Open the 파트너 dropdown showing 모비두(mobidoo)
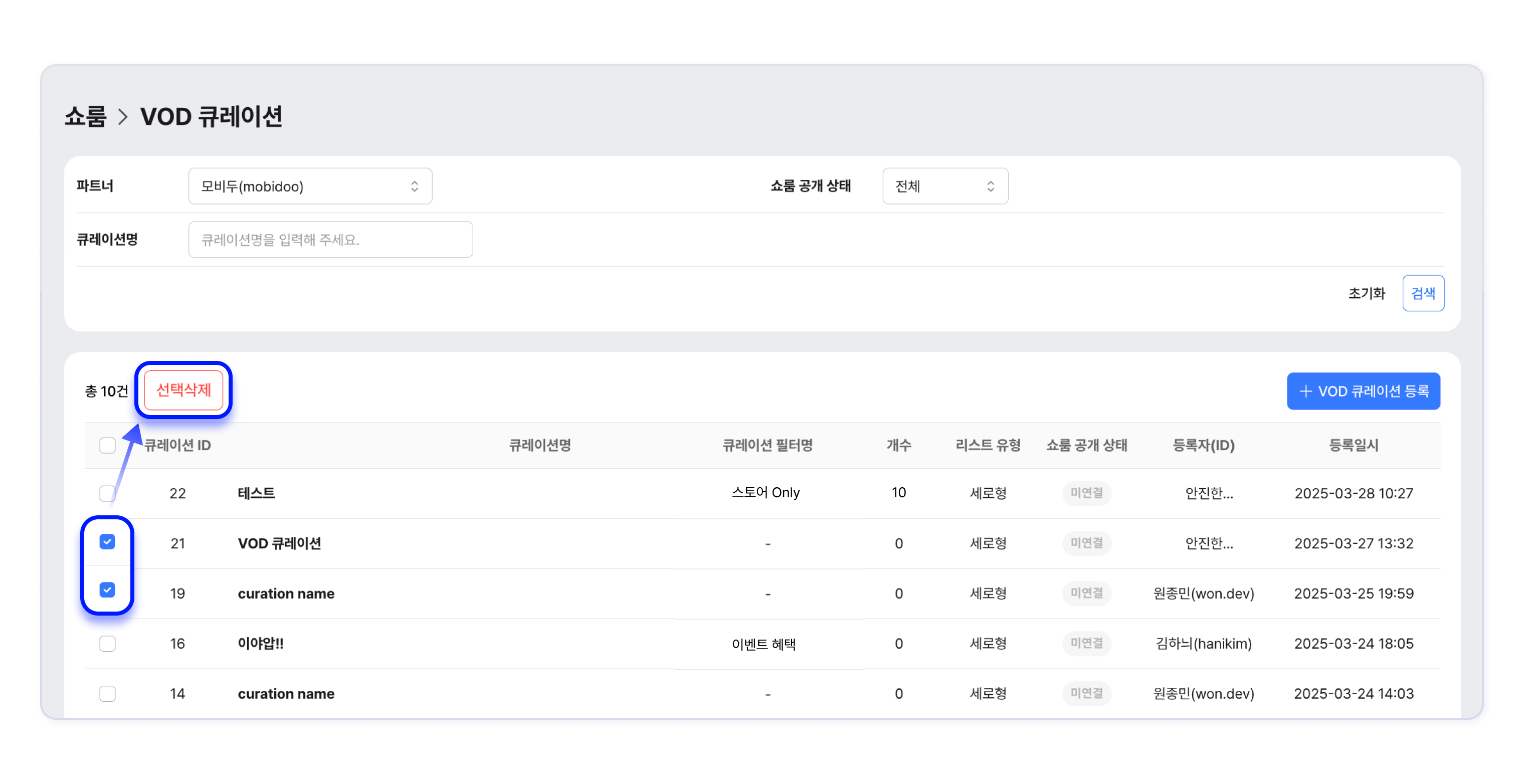 [310, 186]
